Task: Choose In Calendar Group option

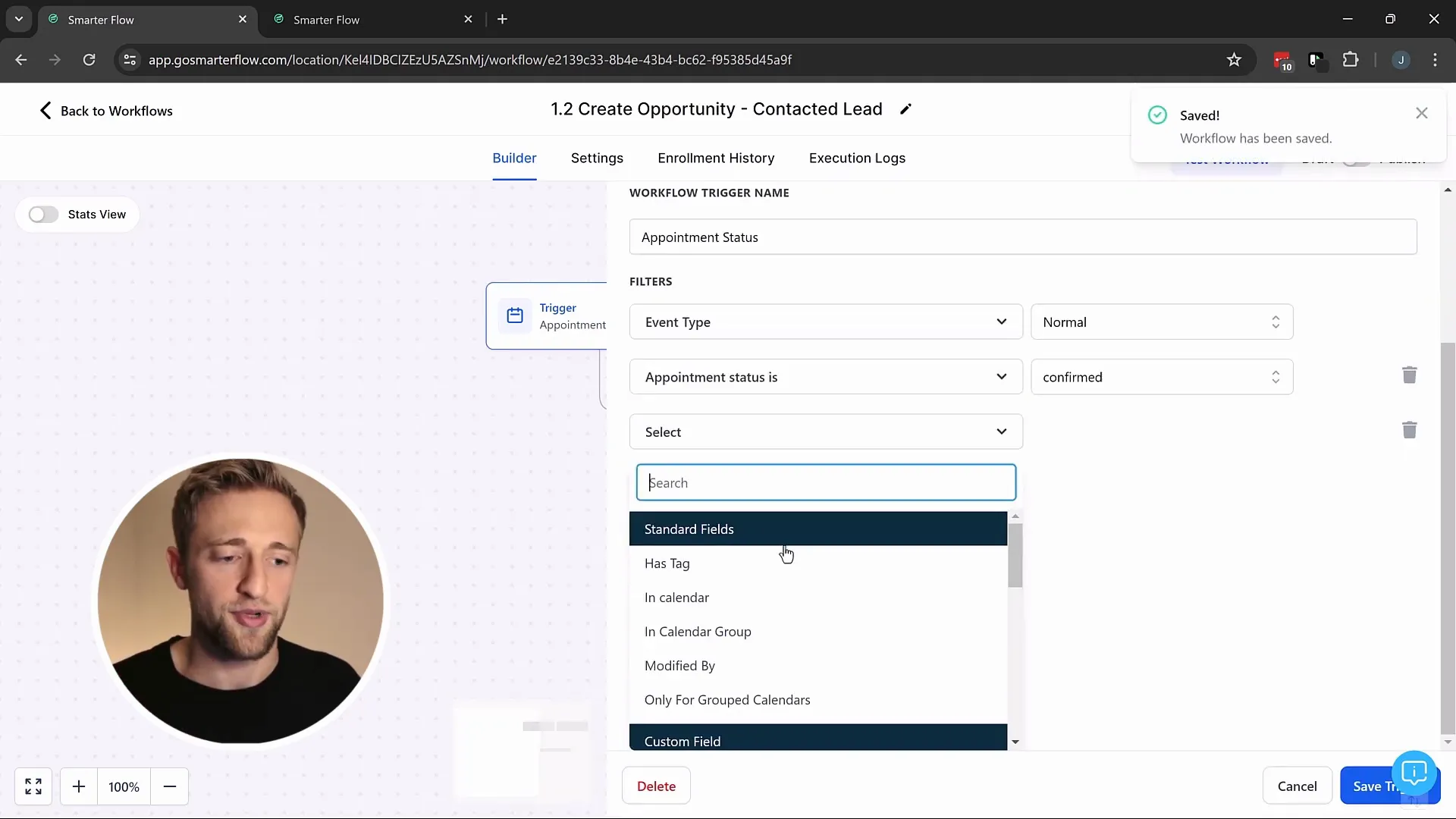Action: tap(818, 632)
